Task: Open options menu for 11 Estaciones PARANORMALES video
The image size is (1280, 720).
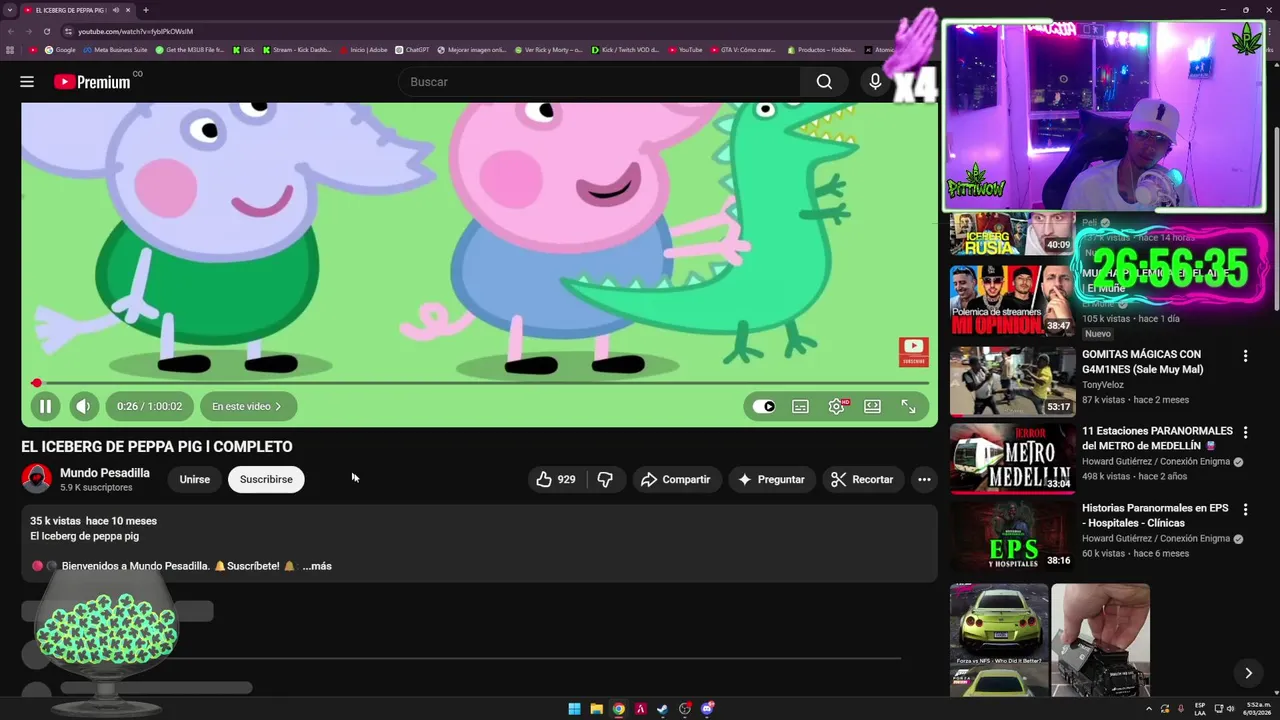Action: (x=1245, y=433)
